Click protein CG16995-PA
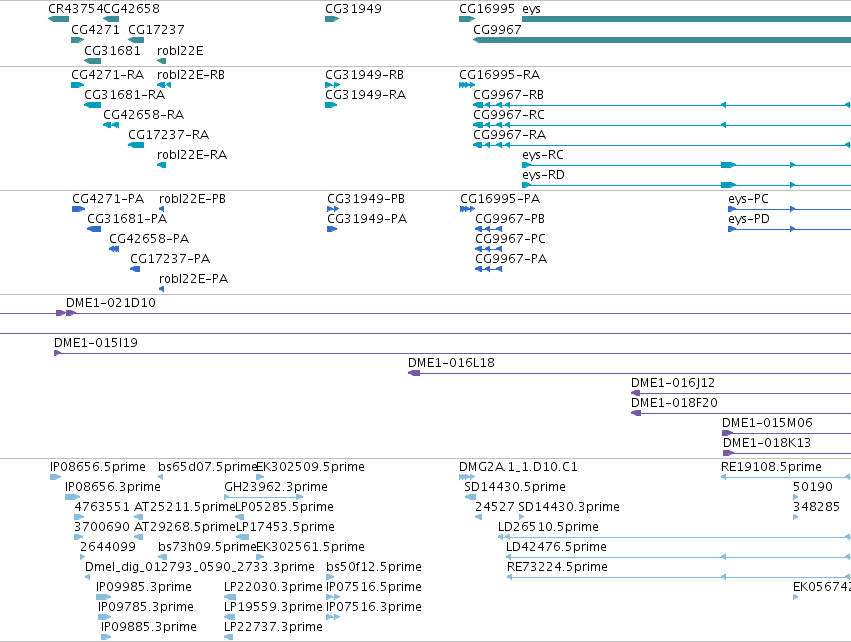Screen dimensions: 851x642 coord(500,199)
